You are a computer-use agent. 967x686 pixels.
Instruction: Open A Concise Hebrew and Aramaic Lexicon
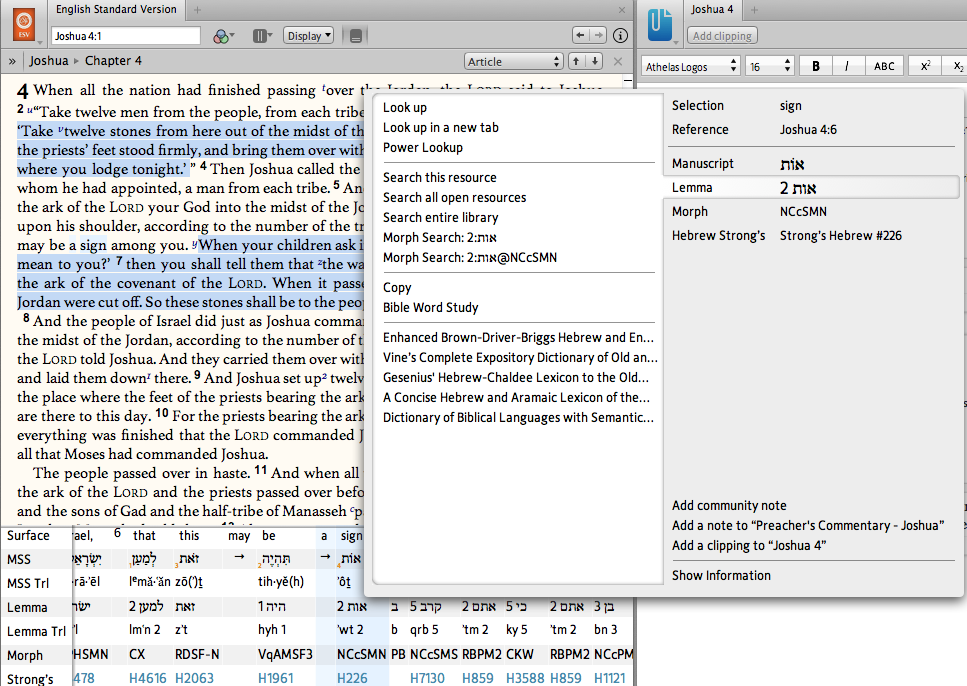tap(516, 397)
